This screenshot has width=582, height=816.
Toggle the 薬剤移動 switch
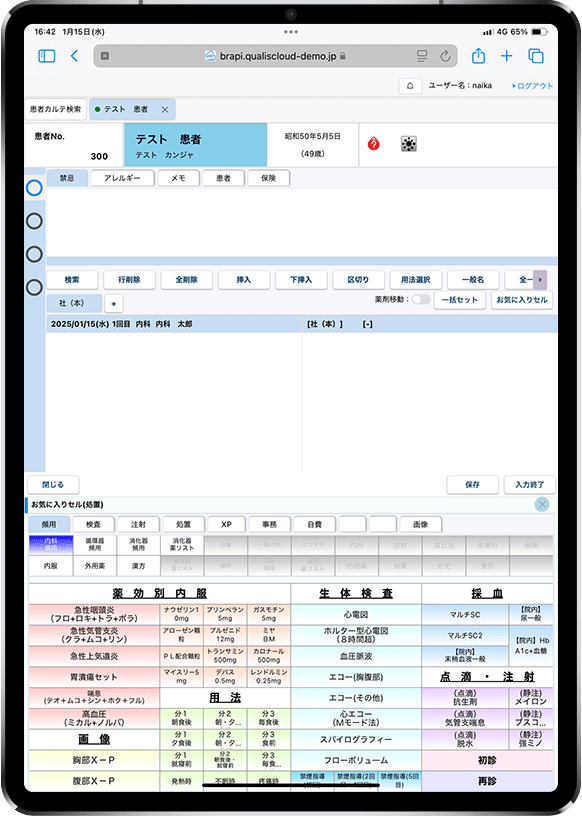coord(421,299)
